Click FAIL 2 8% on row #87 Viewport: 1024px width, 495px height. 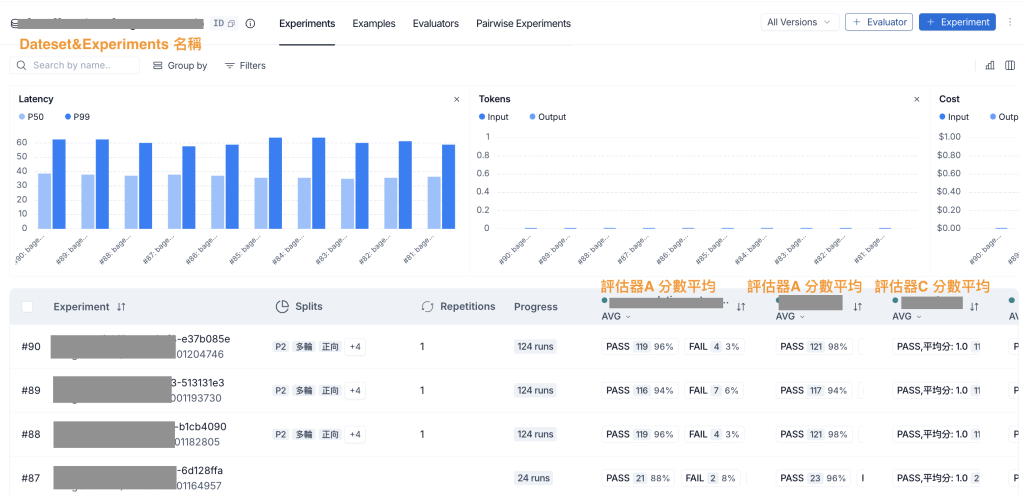[x=711, y=478]
